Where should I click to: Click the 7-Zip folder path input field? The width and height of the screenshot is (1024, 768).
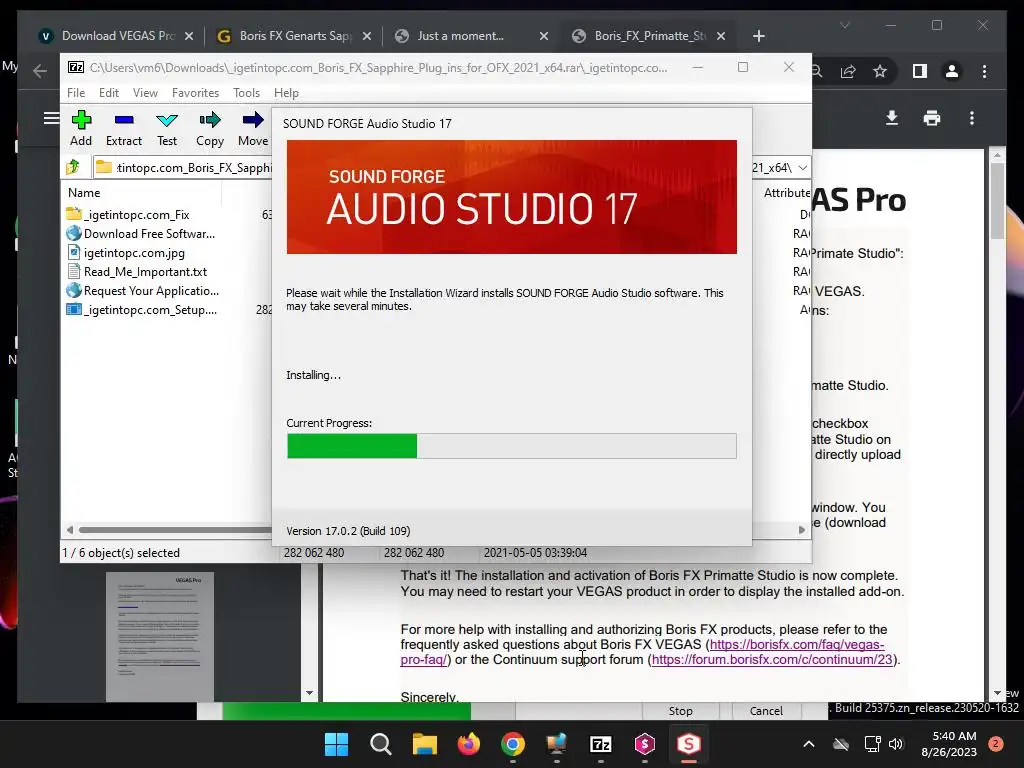pyautogui.click(x=183, y=168)
